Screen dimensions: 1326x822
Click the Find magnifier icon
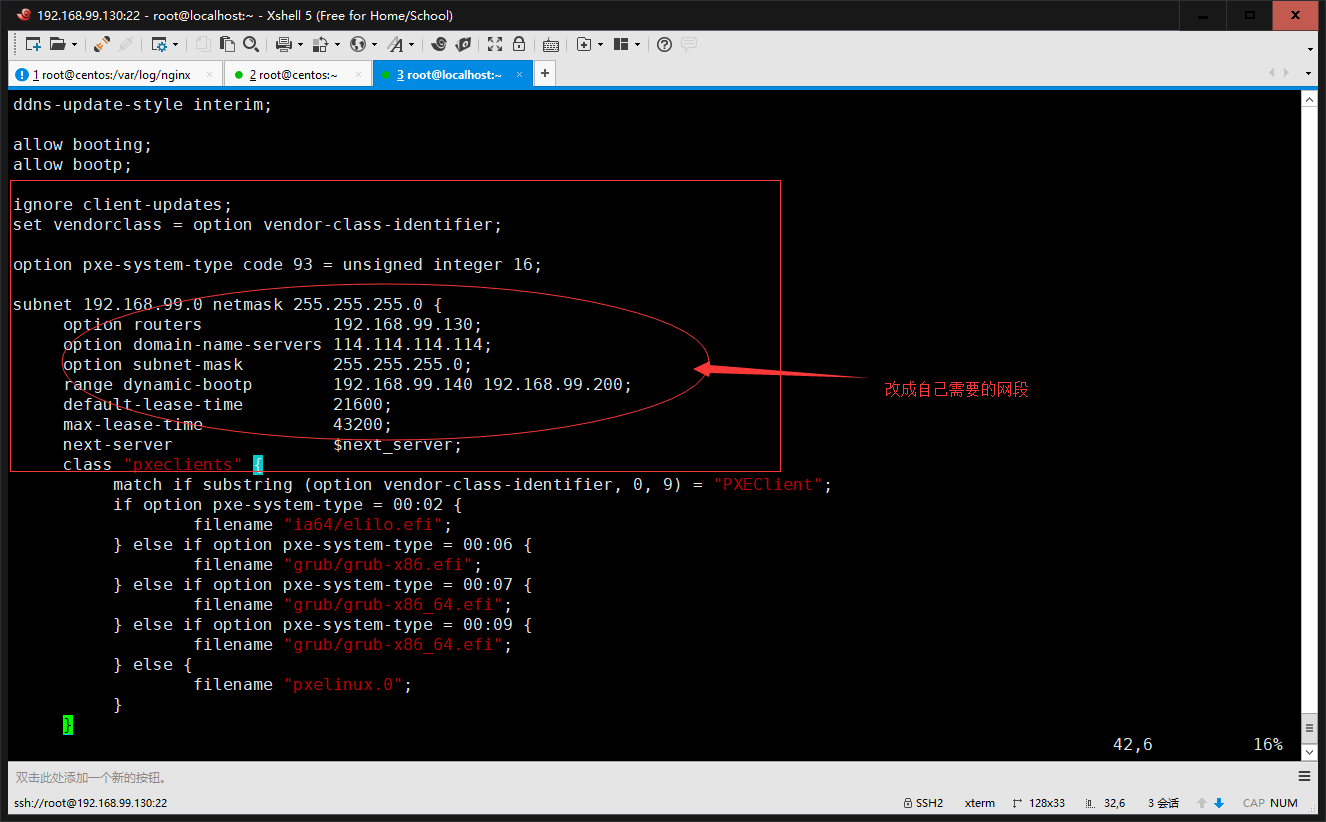point(250,44)
